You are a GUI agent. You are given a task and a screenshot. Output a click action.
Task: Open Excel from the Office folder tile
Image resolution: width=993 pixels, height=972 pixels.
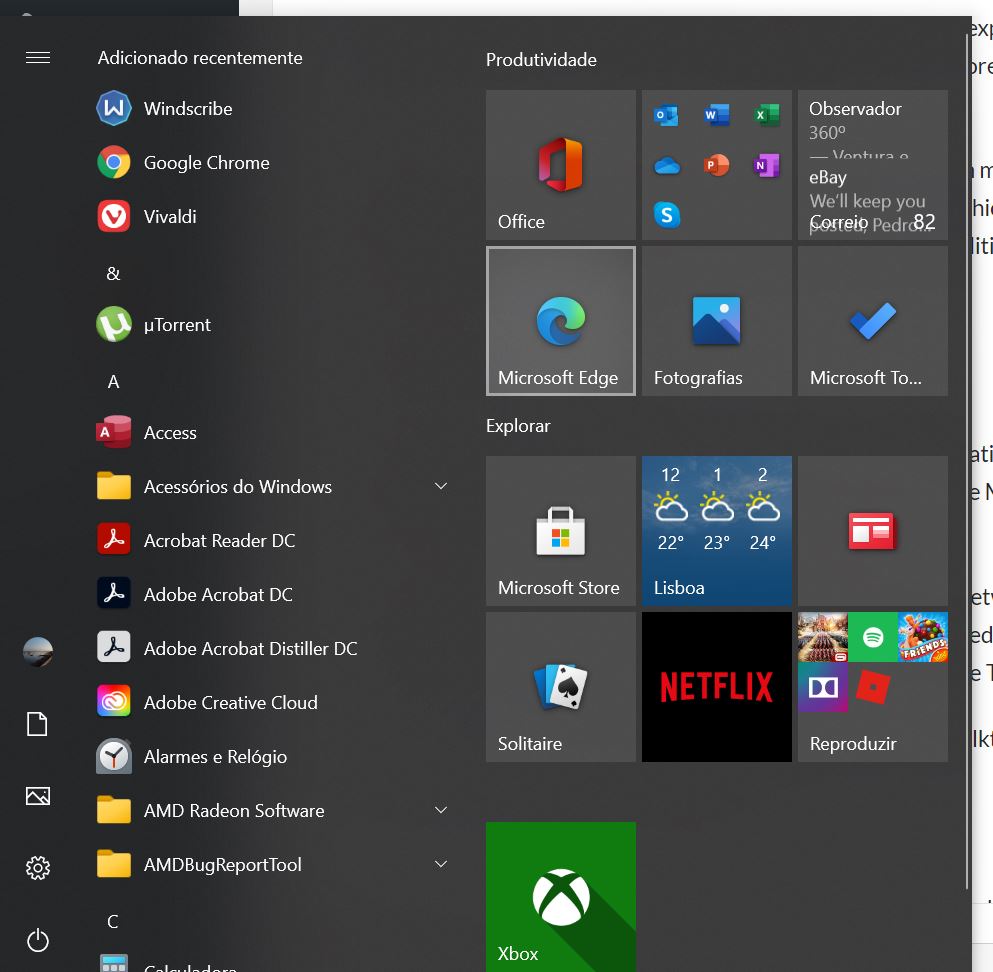(x=766, y=115)
